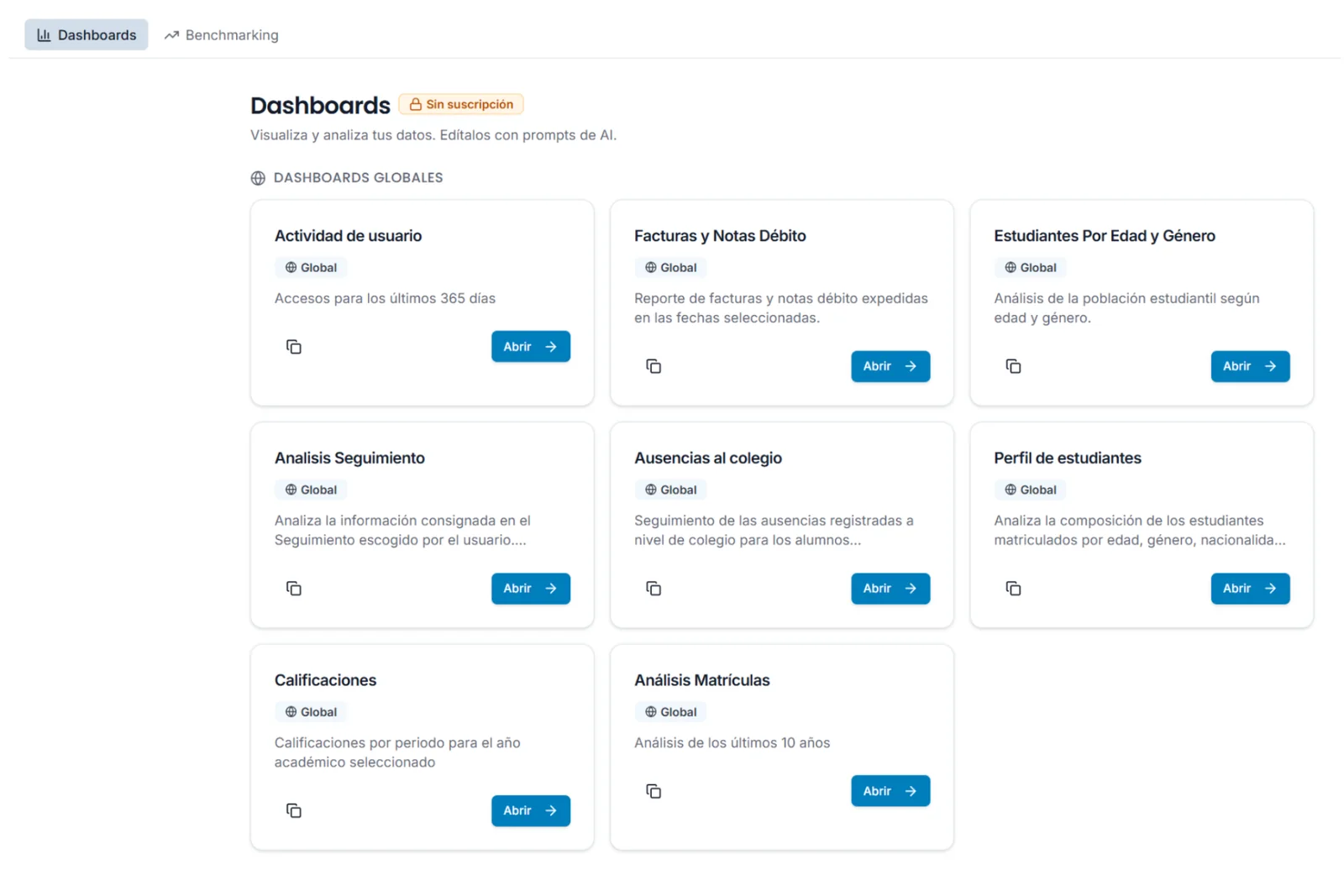Click Abrir on Análisis Matrículas card
The image size is (1344, 896).
coord(890,791)
